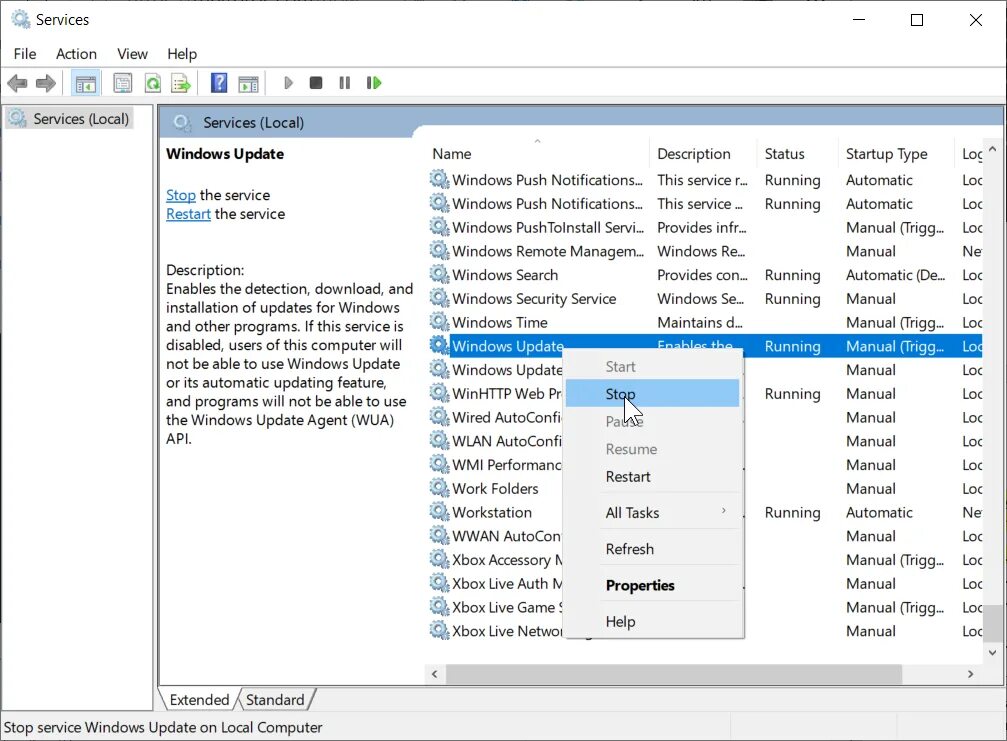Open the Help menu in menu bar

click(182, 54)
